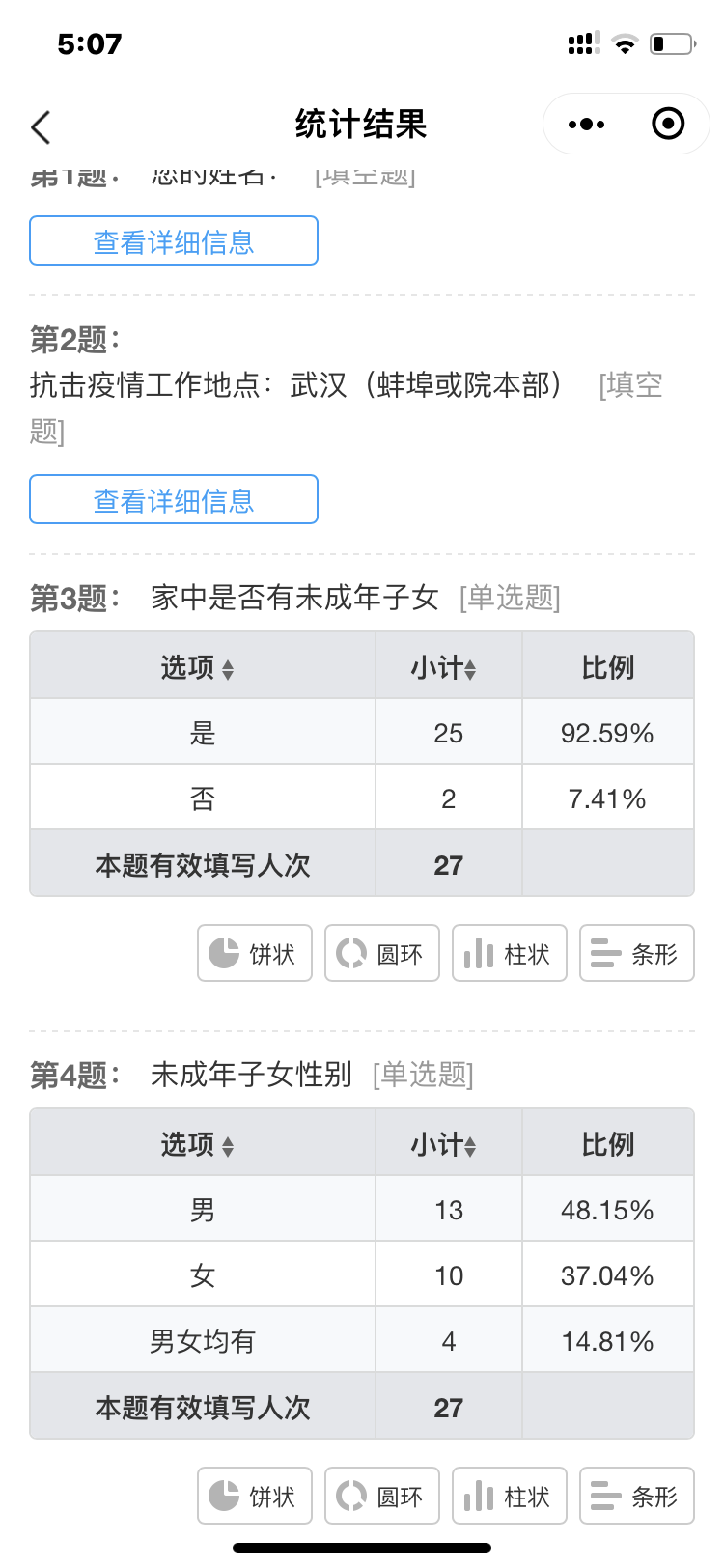Image resolution: width=724 pixels, height=1568 pixels.
Task: Show column chart for question 4
Action: [510, 1497]
